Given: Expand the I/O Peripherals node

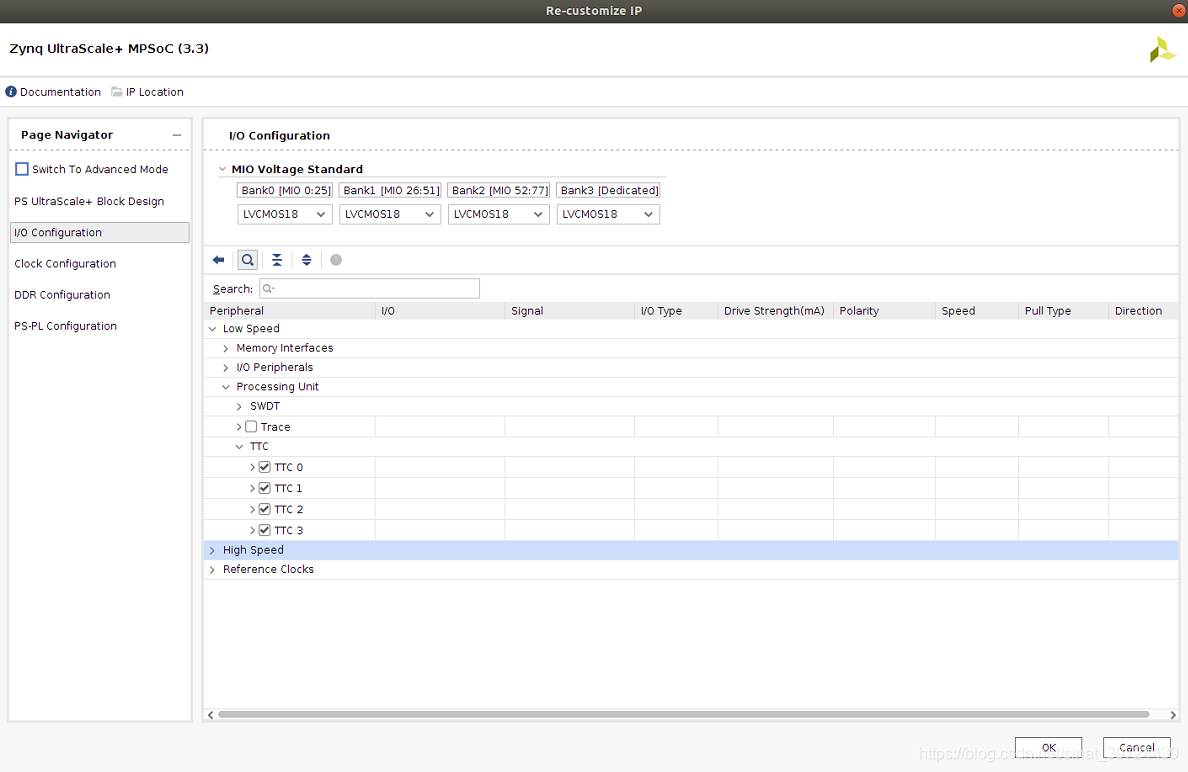Looking at the screenshot, I should coord(226,367).
